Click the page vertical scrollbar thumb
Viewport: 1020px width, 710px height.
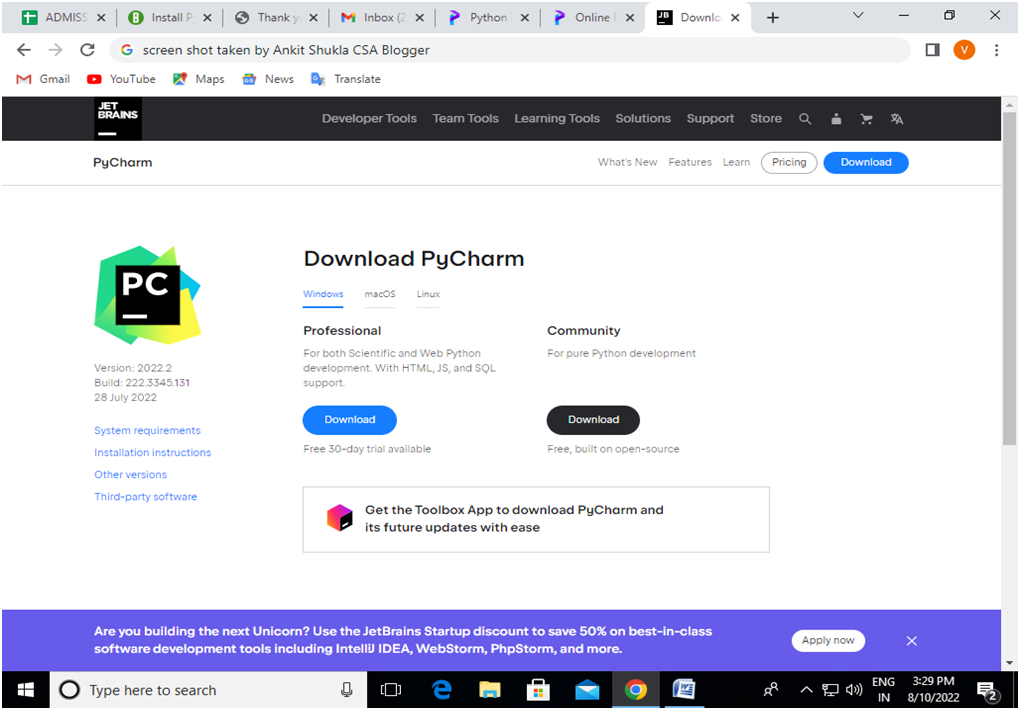[x=1009, y=279]
